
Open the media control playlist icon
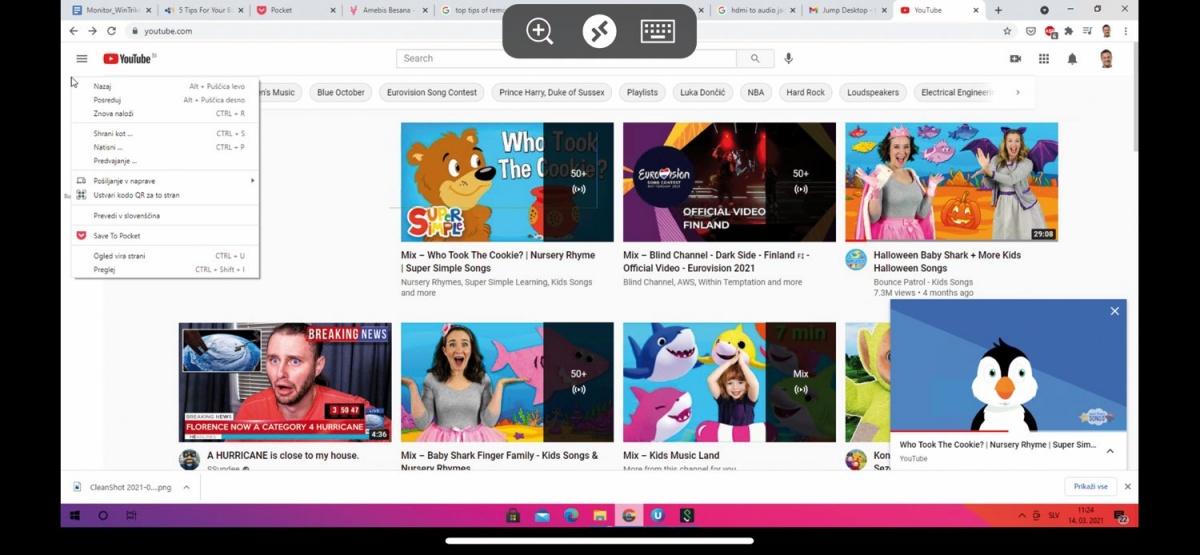(x=1088, y=31)
